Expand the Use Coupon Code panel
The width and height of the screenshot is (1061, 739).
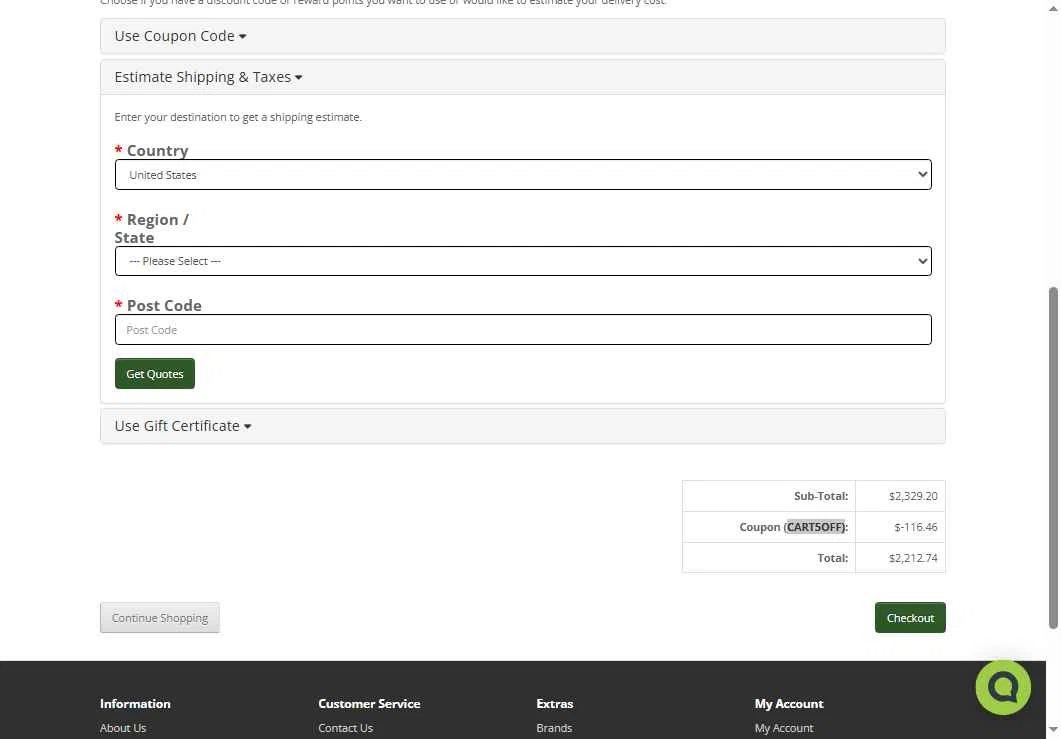coord(180,36)
